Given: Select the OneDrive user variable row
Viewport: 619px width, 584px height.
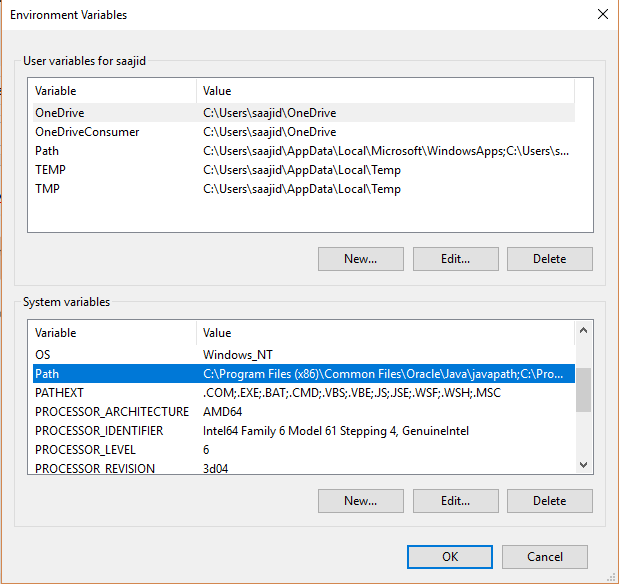Looking at the screenshot, I should point(304,113).
